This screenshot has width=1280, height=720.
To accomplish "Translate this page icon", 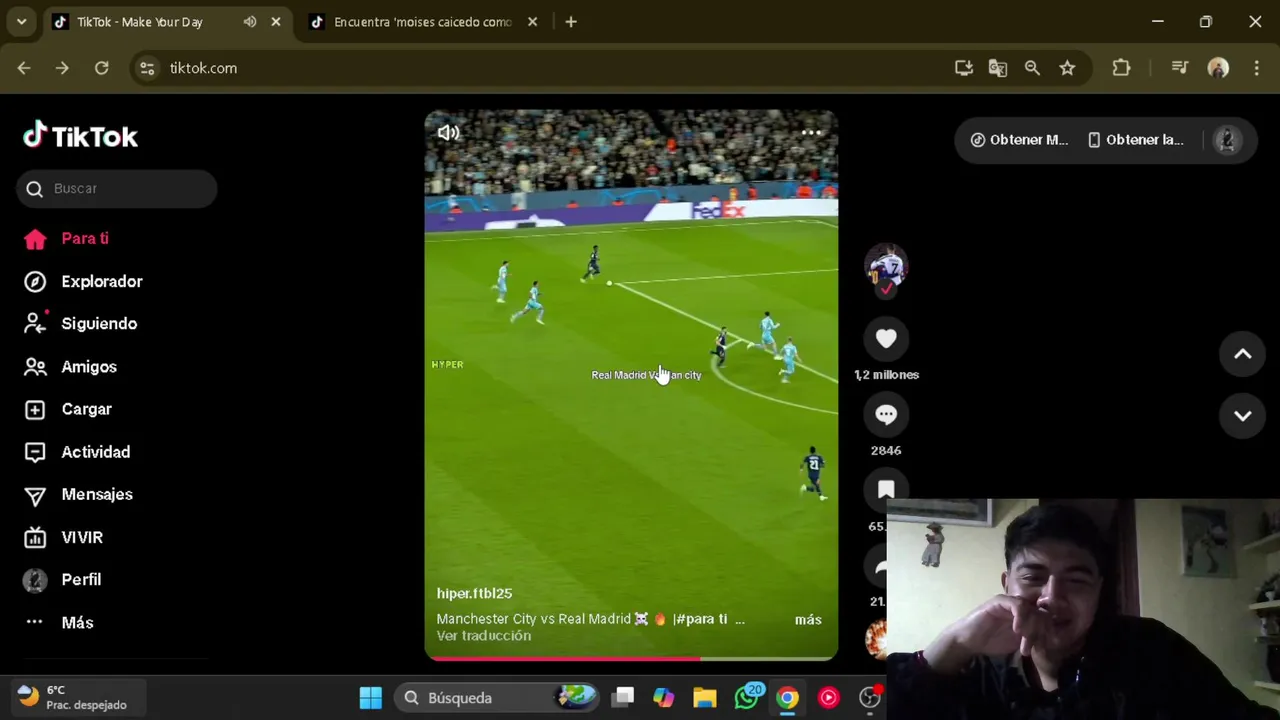I will coord(998,68).
